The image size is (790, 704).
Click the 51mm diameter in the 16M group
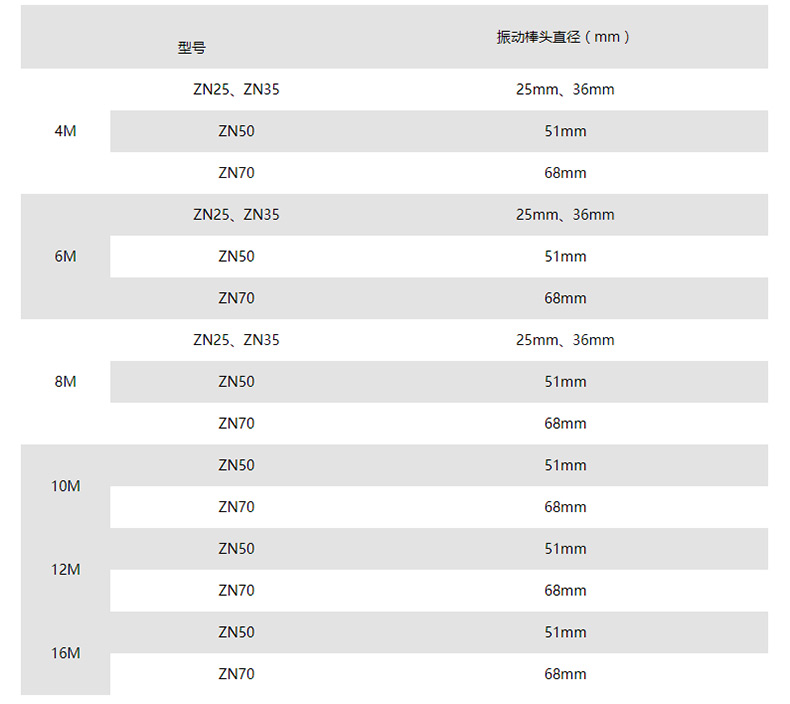[565, 632]
